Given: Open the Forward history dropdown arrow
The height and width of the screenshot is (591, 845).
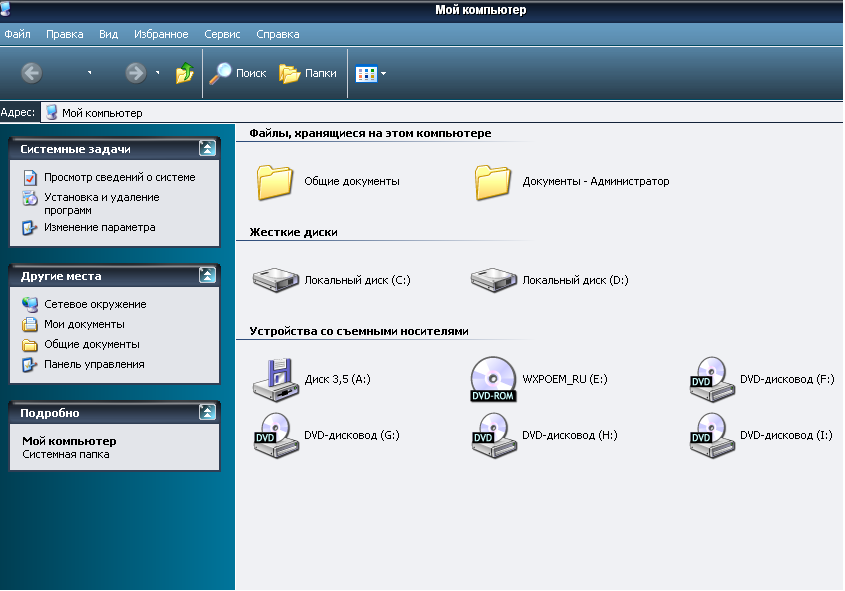Looking at the screenshot, I should (157, 73).
